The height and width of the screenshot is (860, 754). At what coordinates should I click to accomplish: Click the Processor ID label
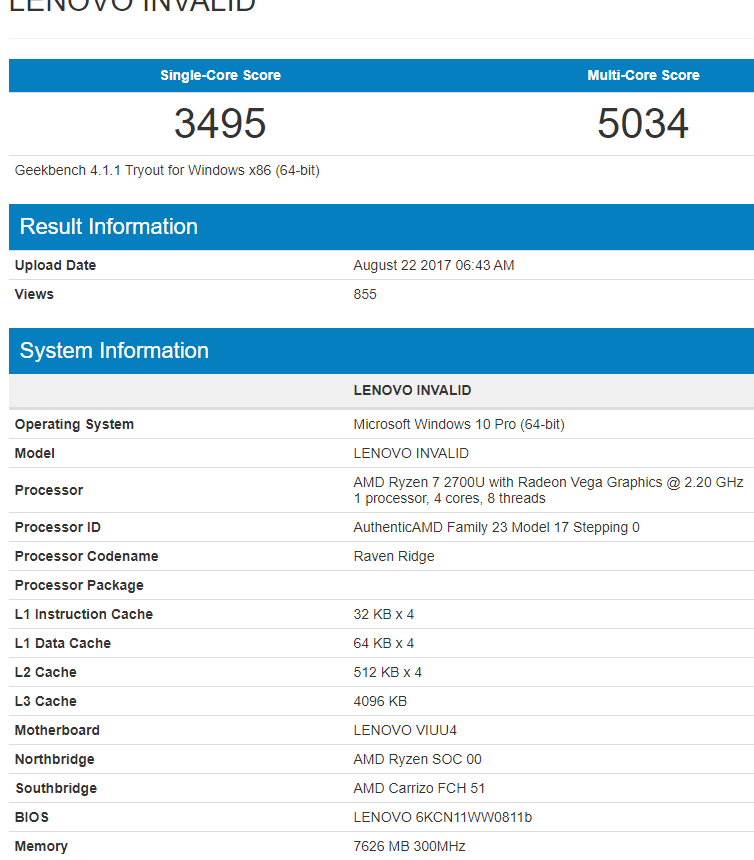click(58, 528)
